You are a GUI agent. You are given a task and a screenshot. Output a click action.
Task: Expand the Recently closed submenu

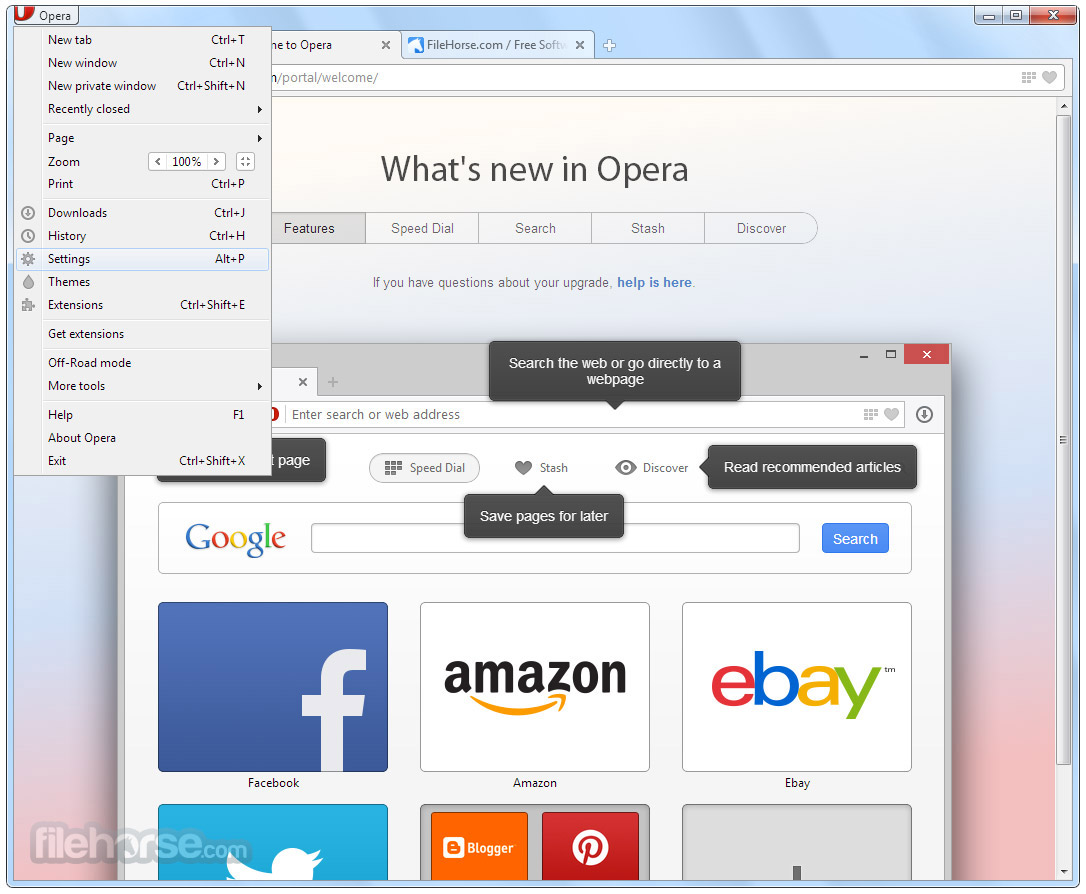click(143, 109)
